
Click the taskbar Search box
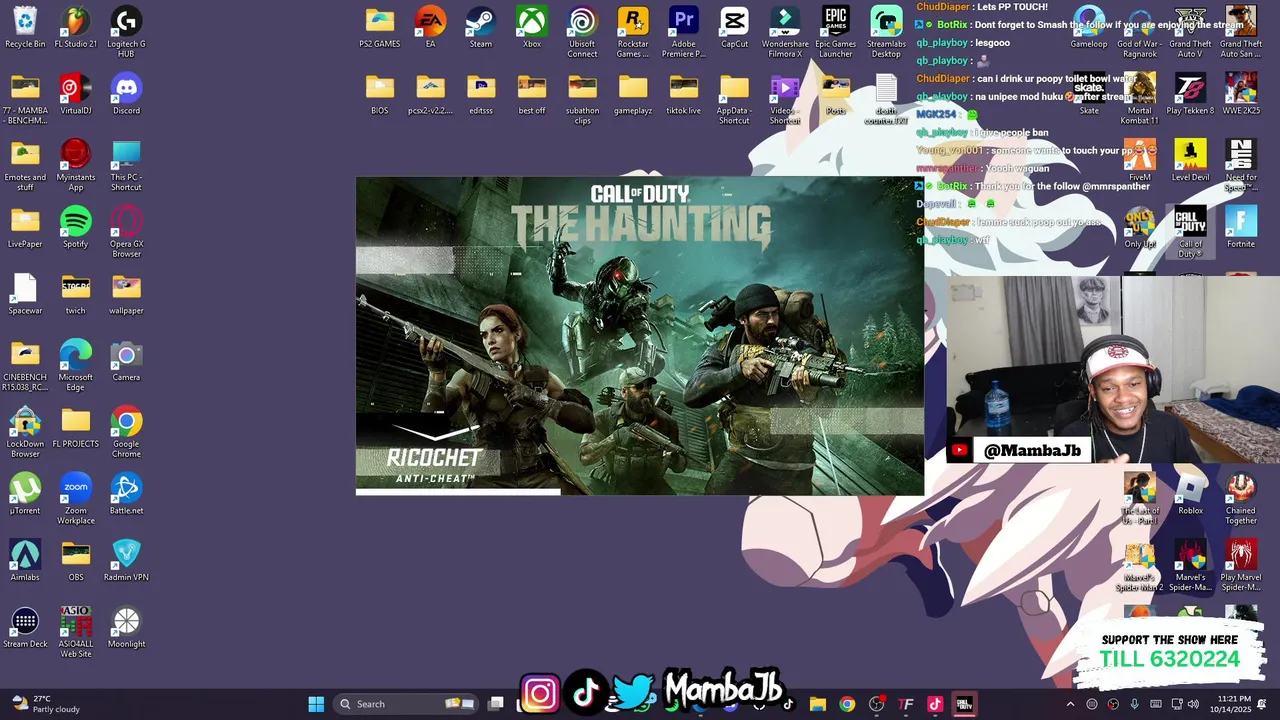pos(406,704)
